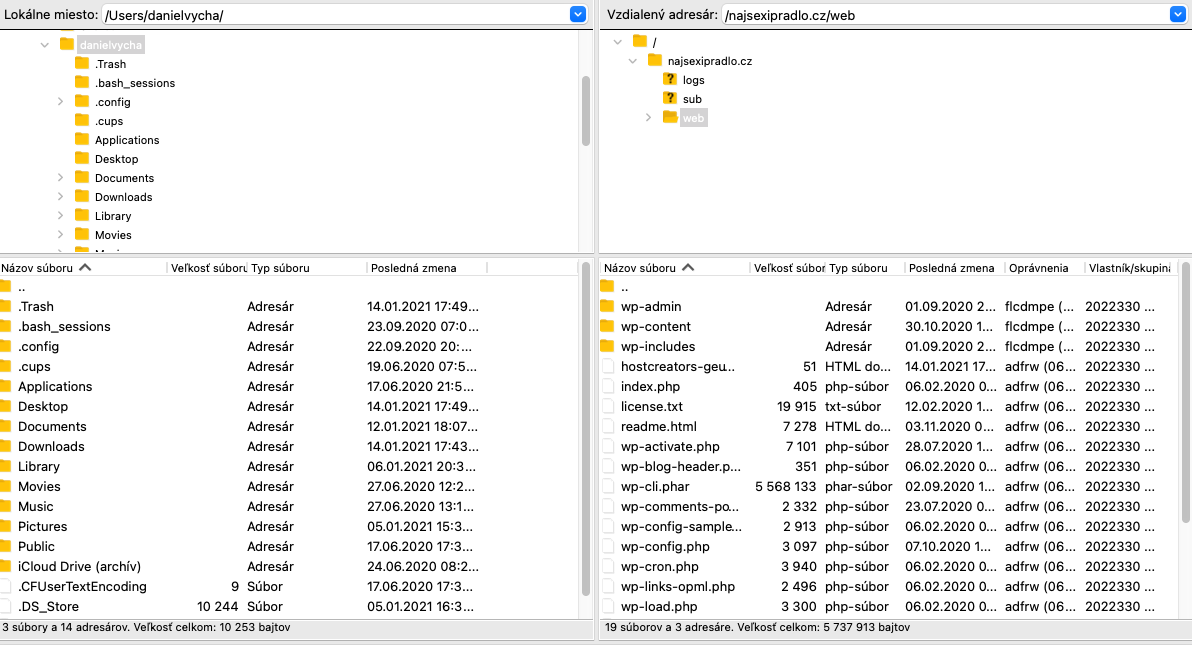This screenshot has height=645, width=1192.
Task: Select the Movies row in local file list
Action: pos(289,486)
